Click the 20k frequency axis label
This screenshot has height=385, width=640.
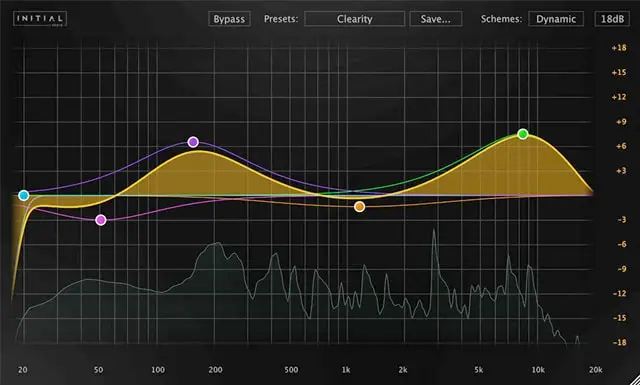[596, 370]
